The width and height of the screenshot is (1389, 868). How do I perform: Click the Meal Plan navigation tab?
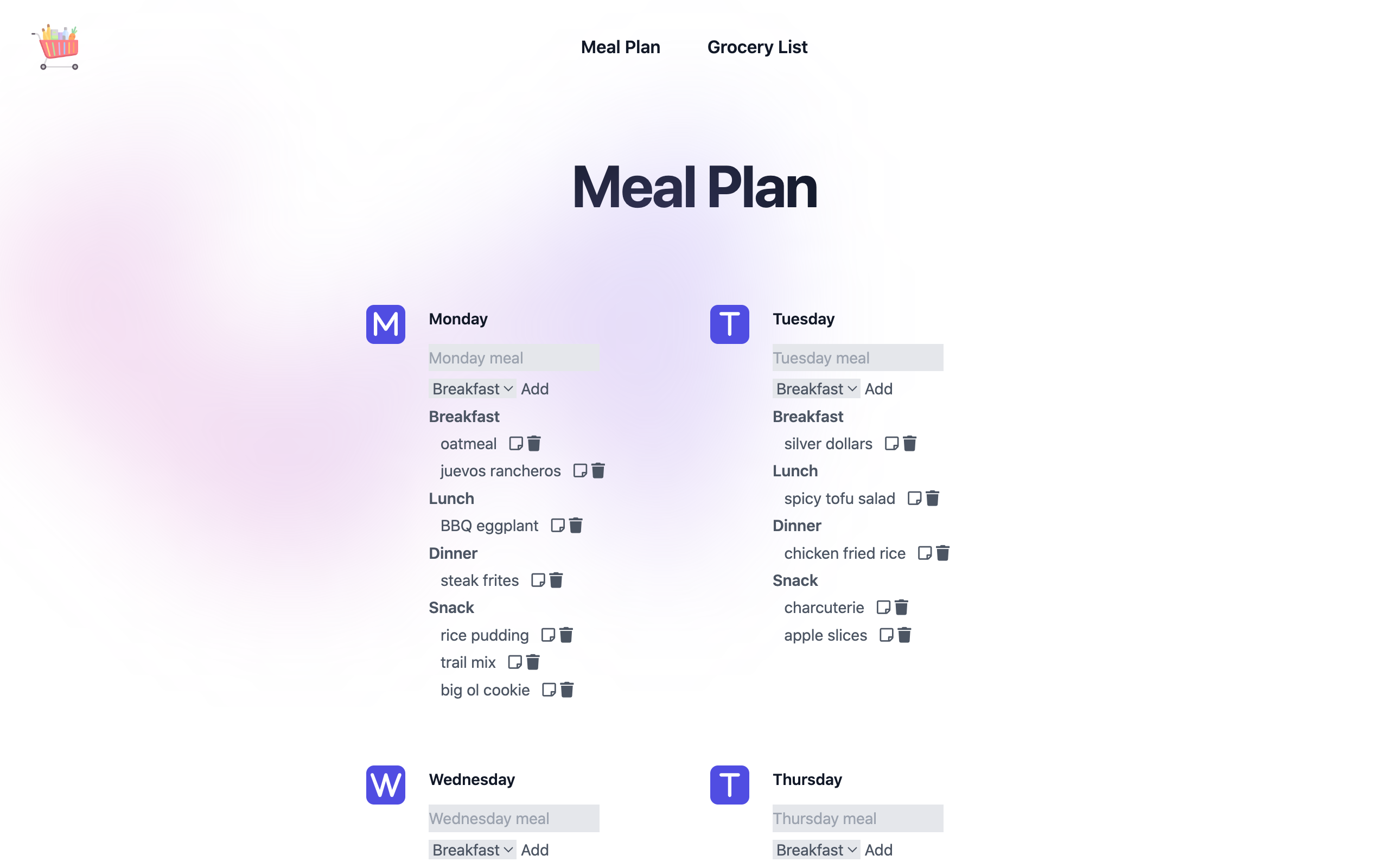(x=620, y=47)
